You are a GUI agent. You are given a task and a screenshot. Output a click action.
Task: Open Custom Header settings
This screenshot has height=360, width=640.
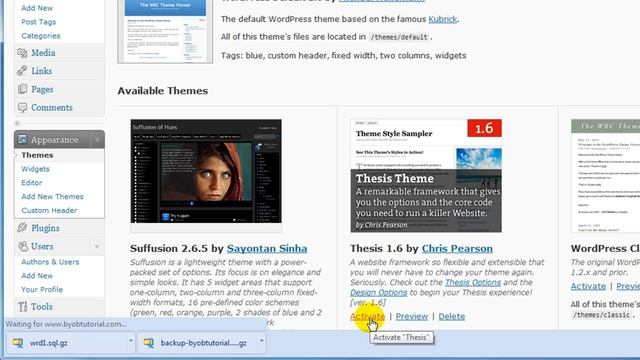coord(49,210)
